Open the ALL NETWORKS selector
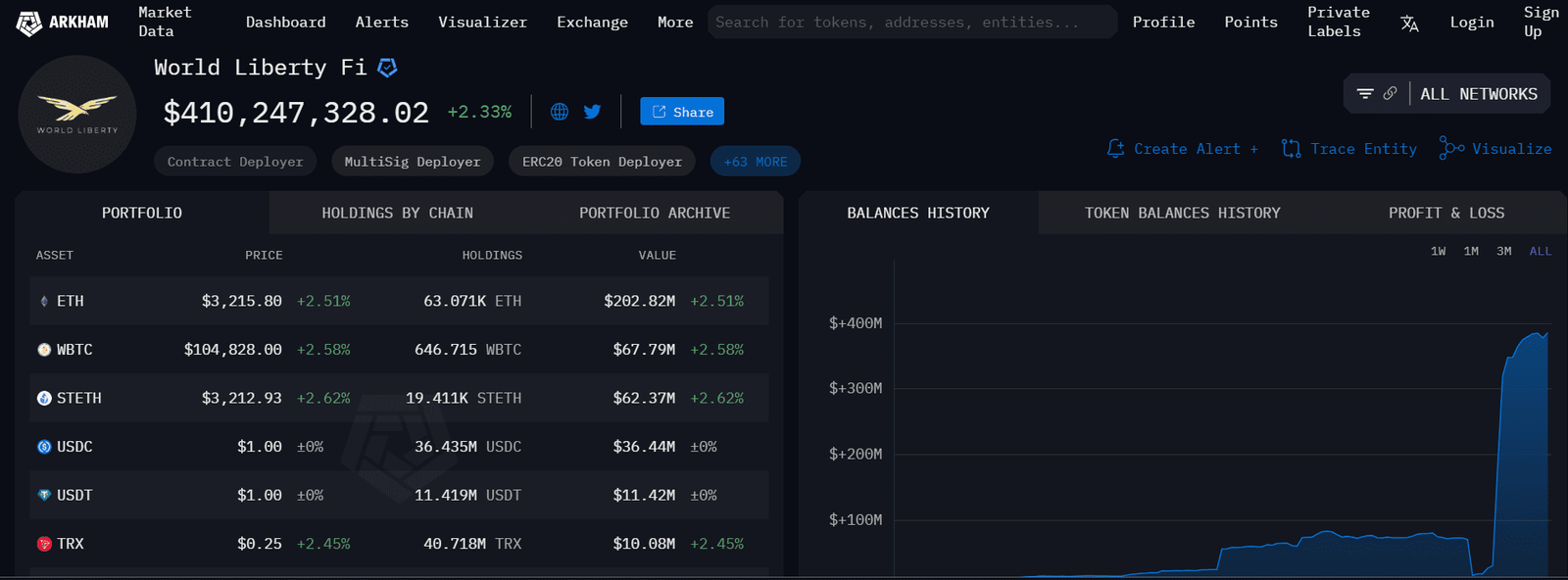The width and height of the screenshot is (1568, 580). [x=1479, y=94]
